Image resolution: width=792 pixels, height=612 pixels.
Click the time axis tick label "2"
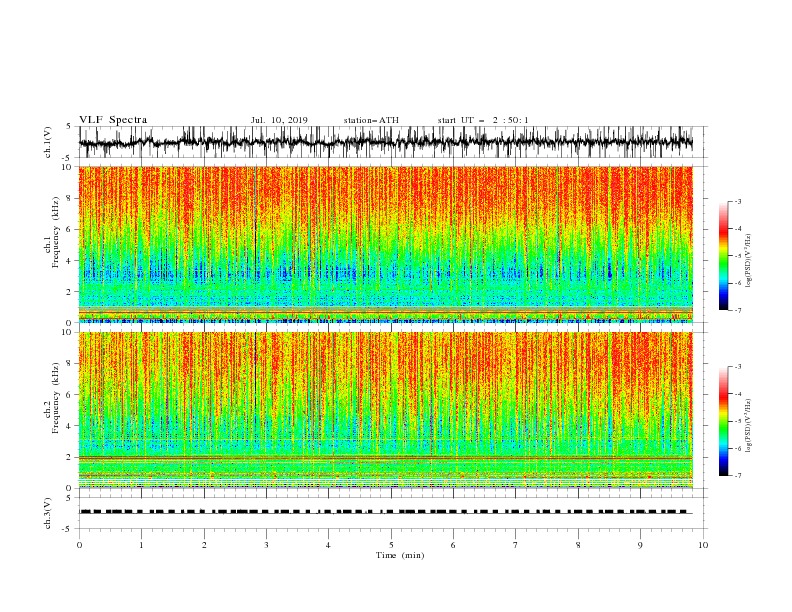204,545
